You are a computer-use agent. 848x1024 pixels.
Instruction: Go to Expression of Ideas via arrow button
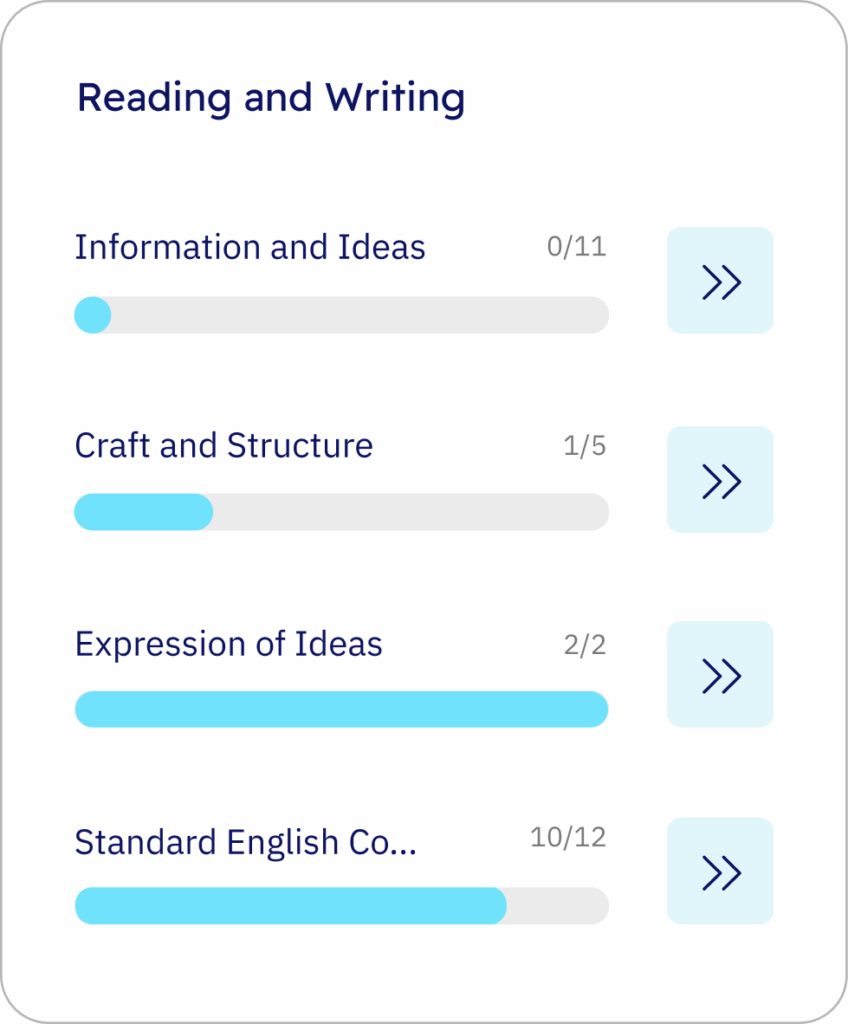coord(720,675)
